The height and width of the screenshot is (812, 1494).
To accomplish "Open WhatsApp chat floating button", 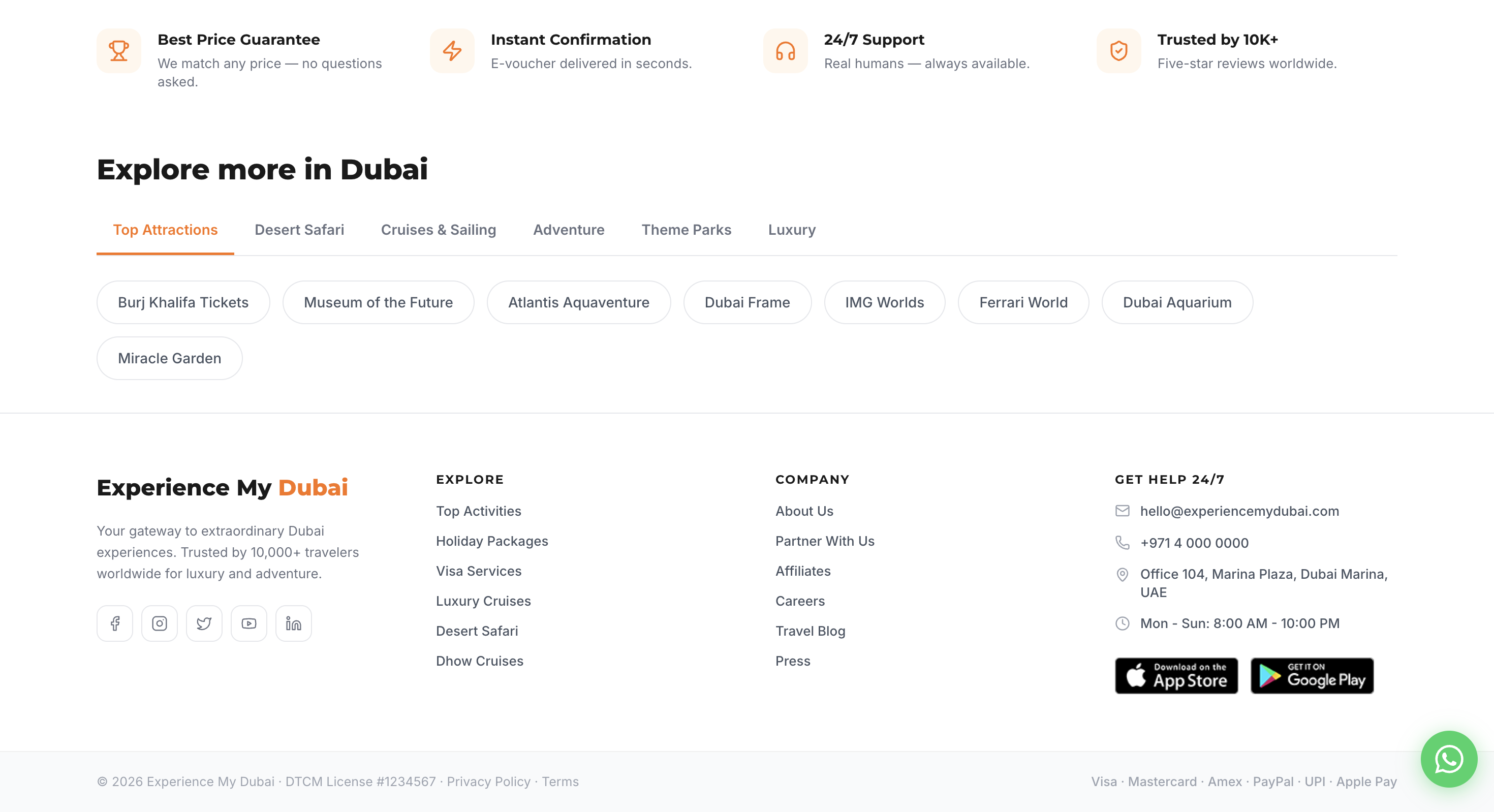I will click(1449, 759).
